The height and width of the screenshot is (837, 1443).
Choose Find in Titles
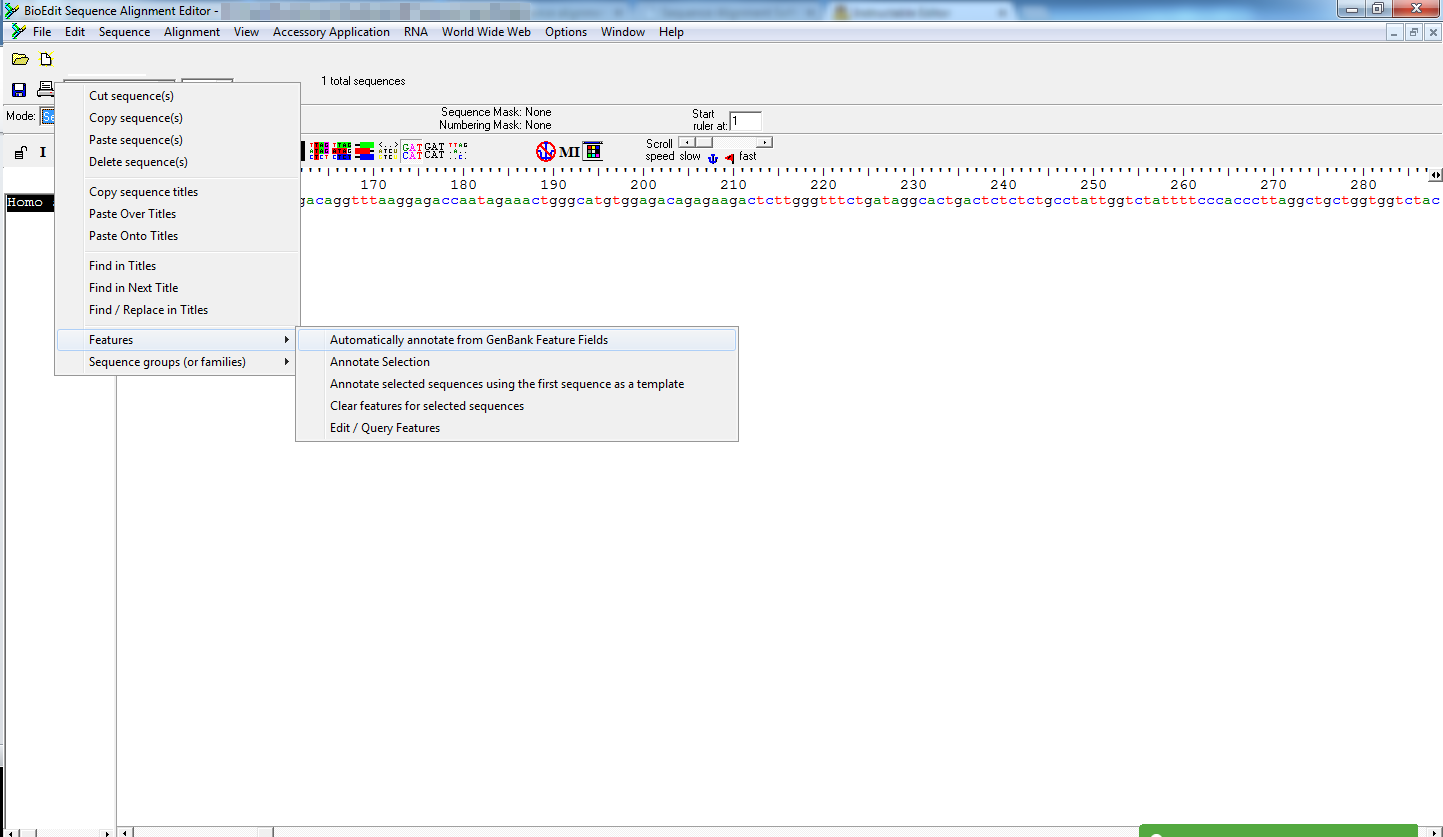pyautogui.click(x=177, y=266)
